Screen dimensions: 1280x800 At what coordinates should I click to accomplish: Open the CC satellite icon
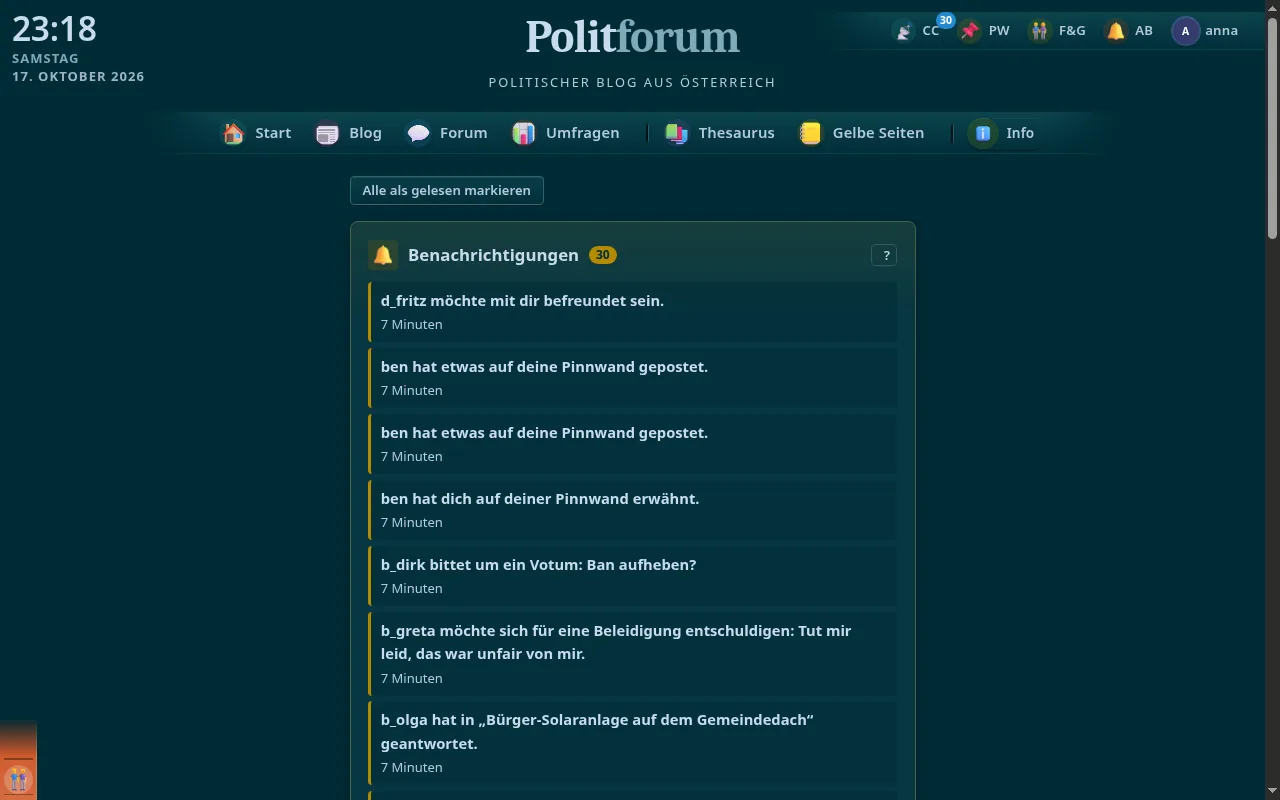point(904,31)
